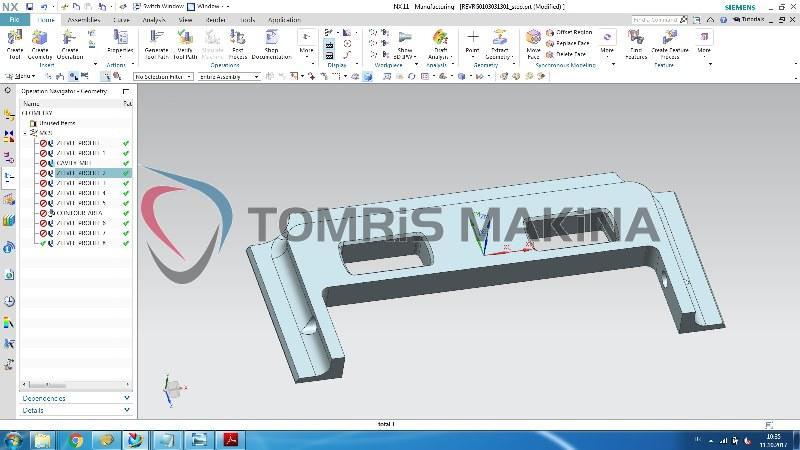Expand the Dependencies section
The width and height of the screenshot is (800, 450).
coord(76,398)
